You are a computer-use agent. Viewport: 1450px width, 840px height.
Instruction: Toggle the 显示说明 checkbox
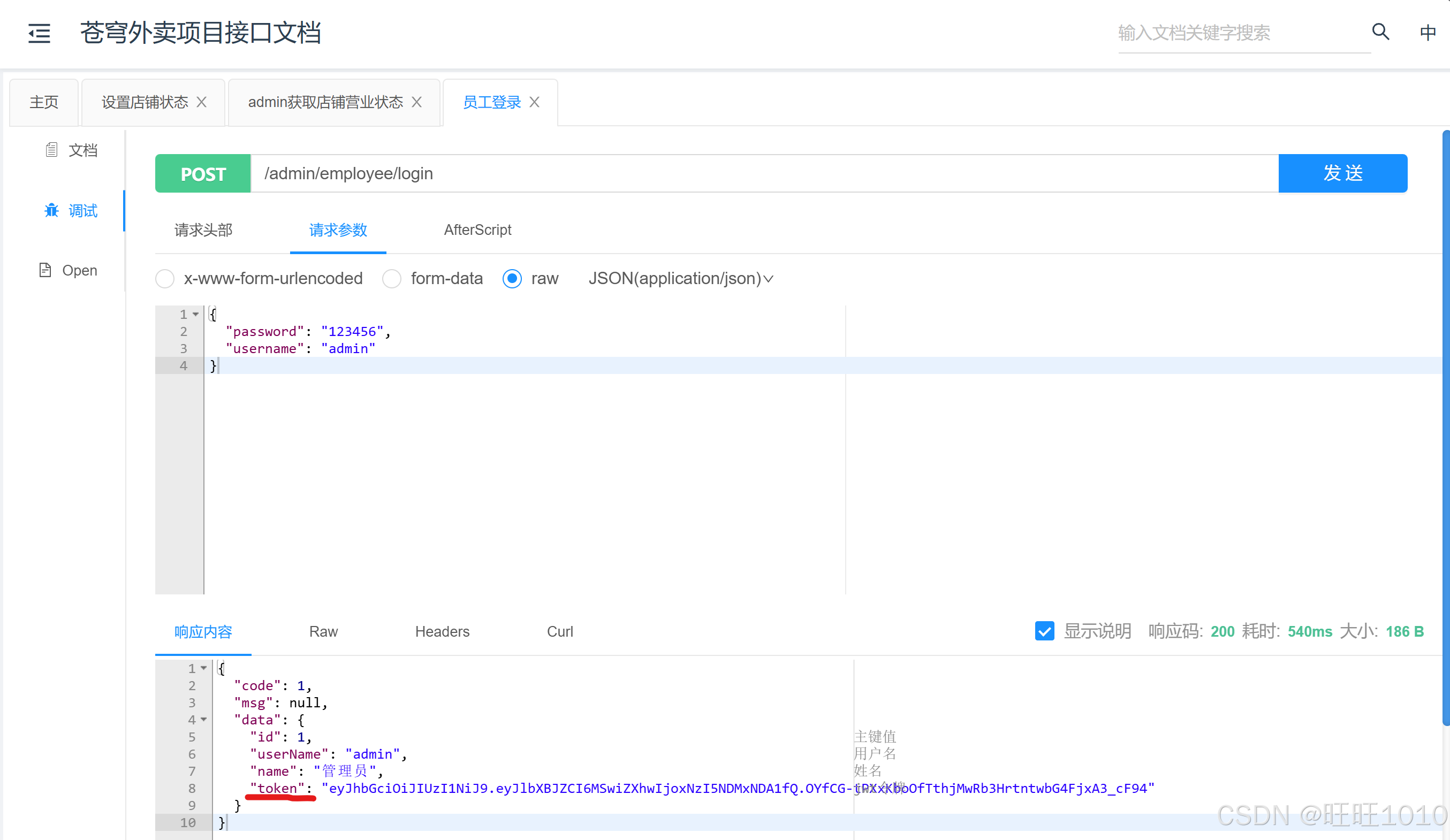click(x=1044, y=631)
